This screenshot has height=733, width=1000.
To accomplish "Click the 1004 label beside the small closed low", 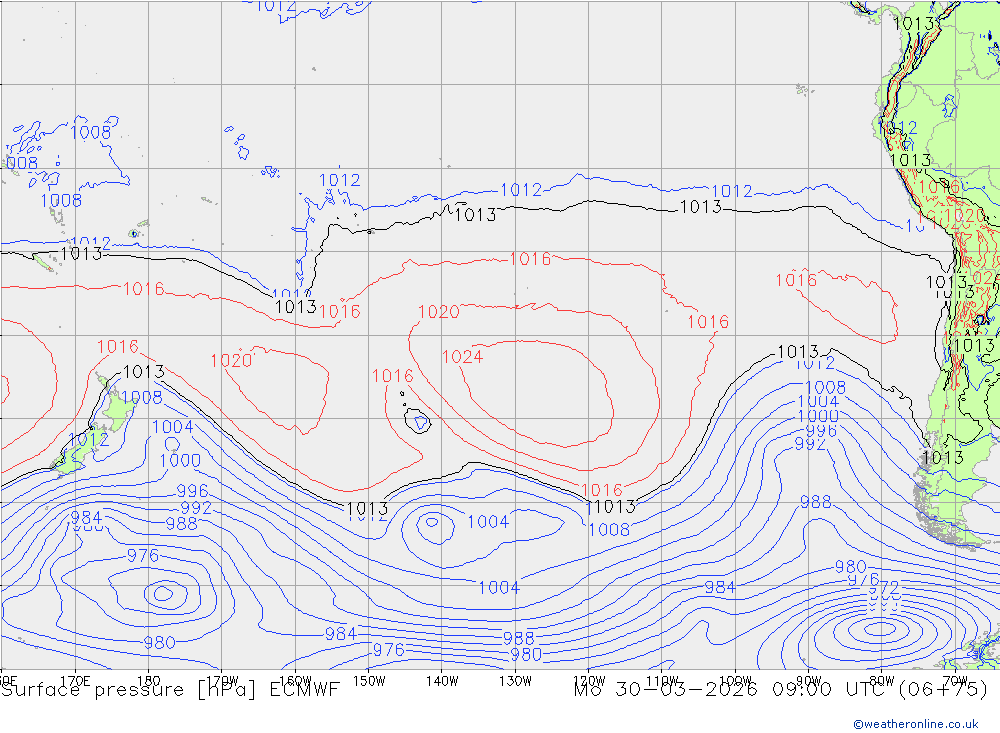I will [x=488, y=522].
